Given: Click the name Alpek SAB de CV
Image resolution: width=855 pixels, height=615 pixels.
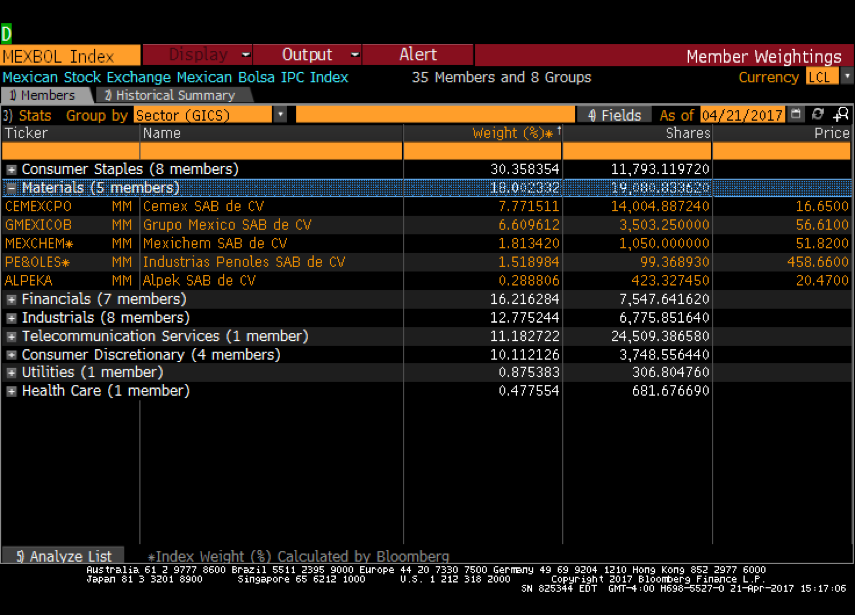Looking at the screenshot, I should (x=199, y=281).
